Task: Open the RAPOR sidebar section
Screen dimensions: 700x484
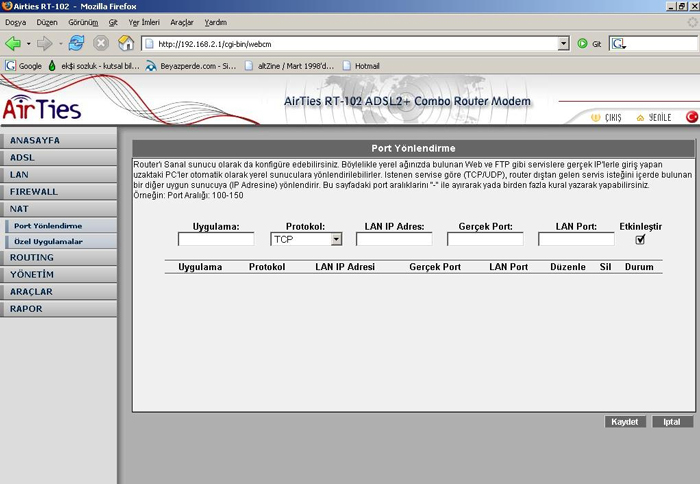Action: pyautogui.click(x=59, y=309)
